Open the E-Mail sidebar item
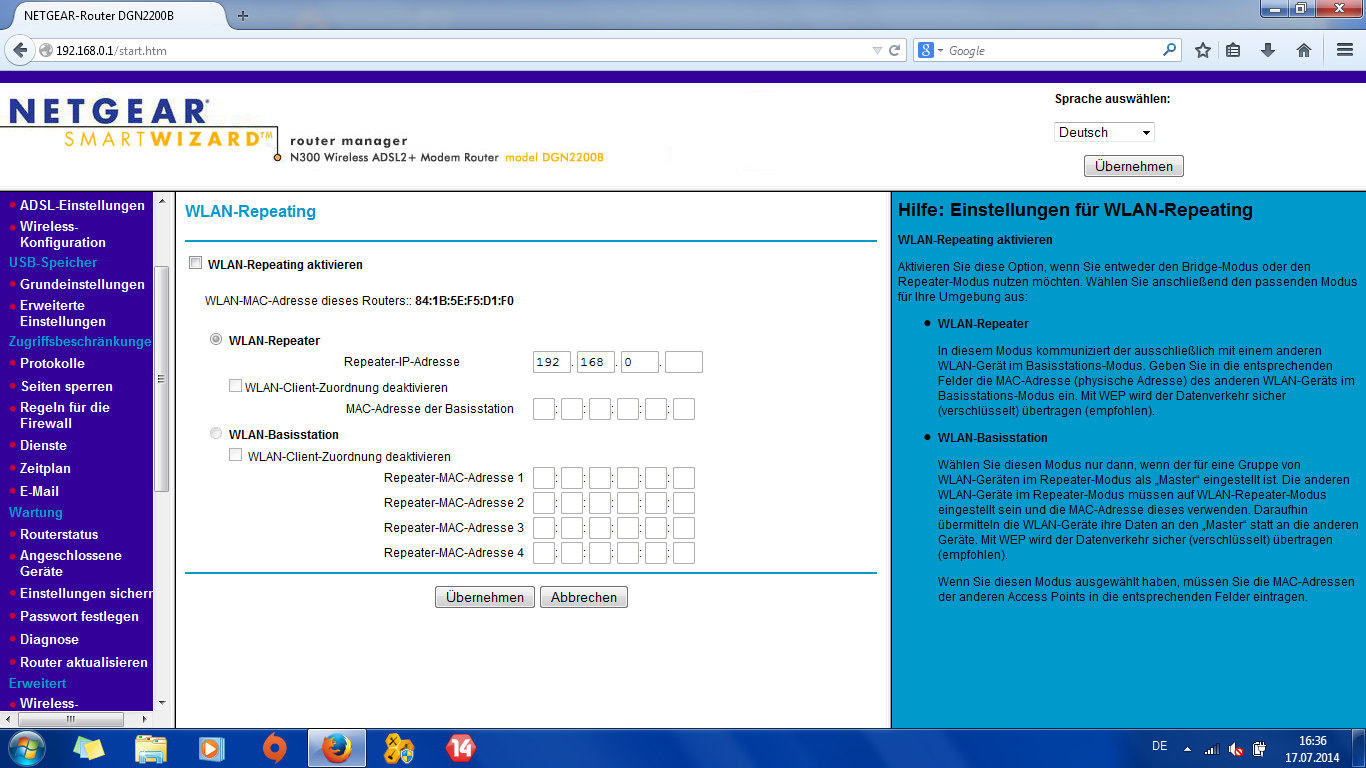The height and width of the screenshot is (768, 1366). [39, 491]
